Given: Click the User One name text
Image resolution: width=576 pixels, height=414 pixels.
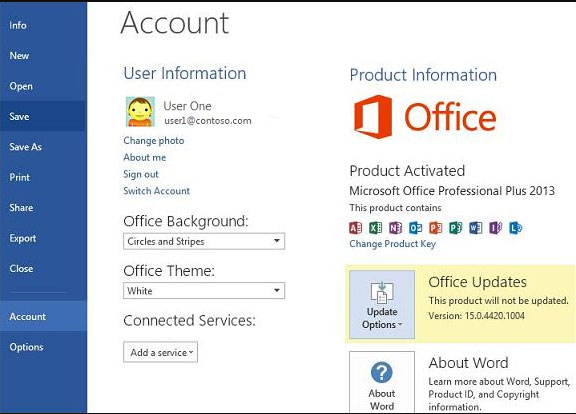Looking at the screenshot, I should click(187, 106).
